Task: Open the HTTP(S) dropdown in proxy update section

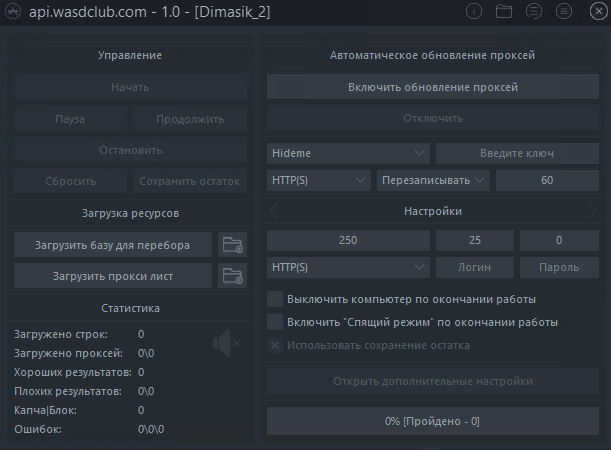Action: 319,180
